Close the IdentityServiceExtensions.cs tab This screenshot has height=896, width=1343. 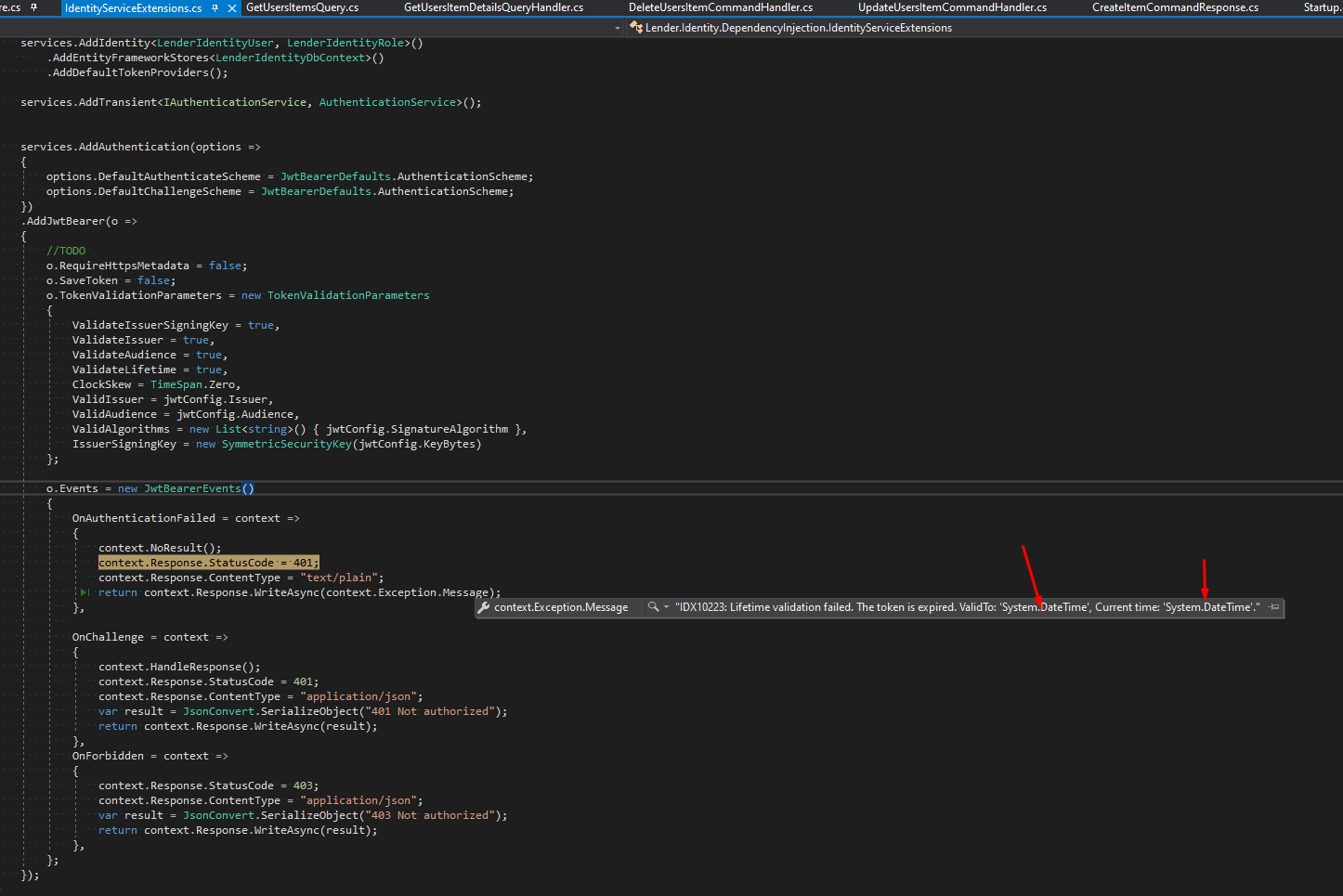point(233,7)
